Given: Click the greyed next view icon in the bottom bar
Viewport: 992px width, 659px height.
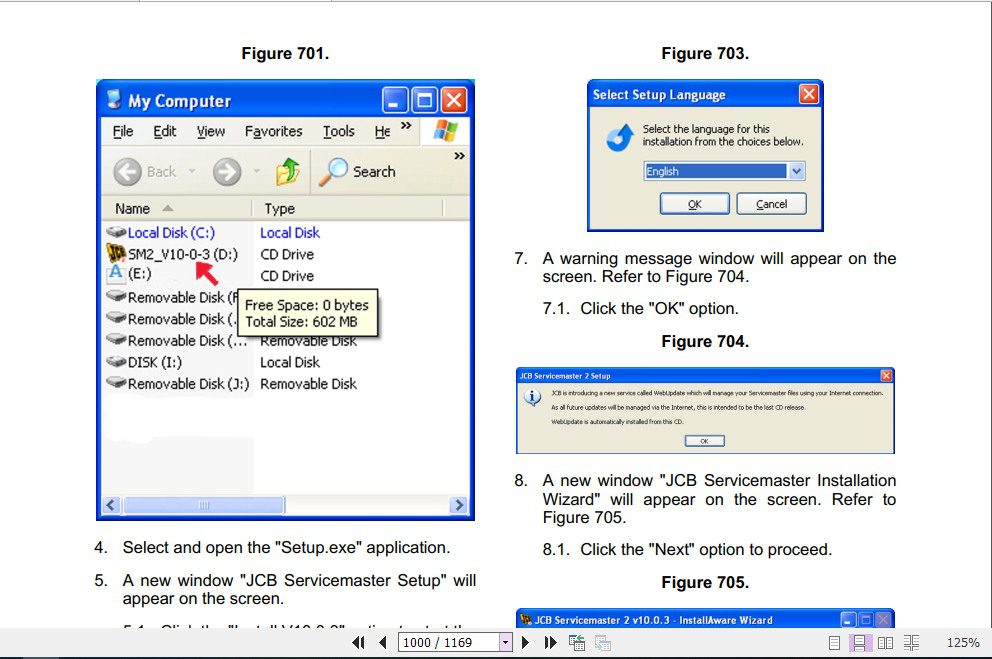Looking at the screenshot, I should [x=603, y=643].
